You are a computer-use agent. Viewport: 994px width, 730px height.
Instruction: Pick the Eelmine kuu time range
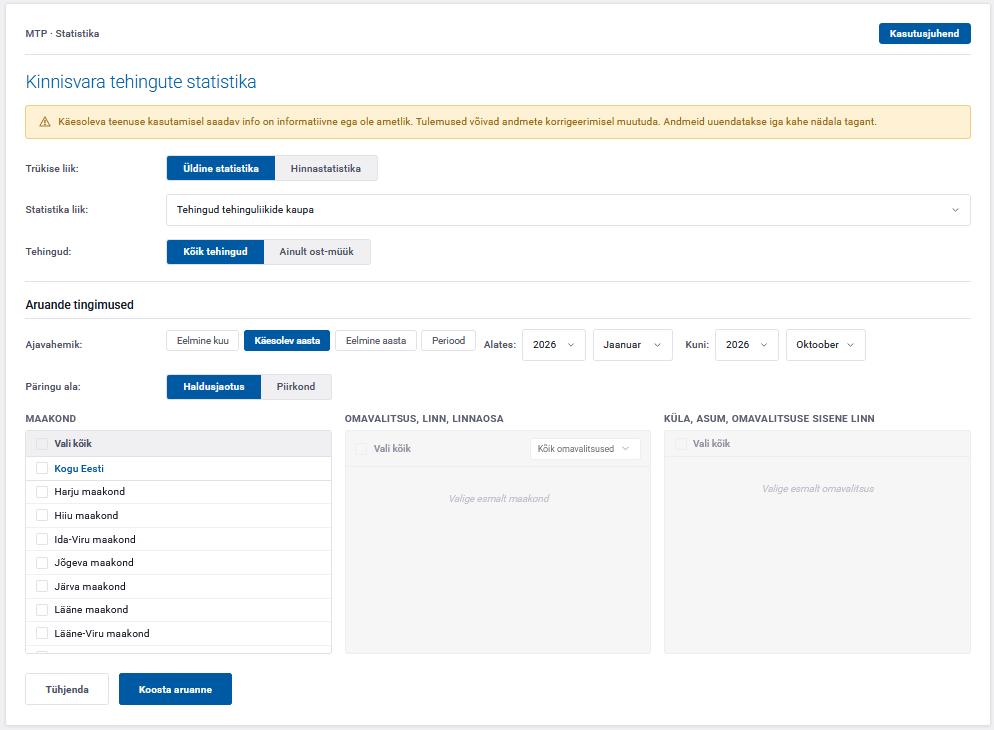203,340
